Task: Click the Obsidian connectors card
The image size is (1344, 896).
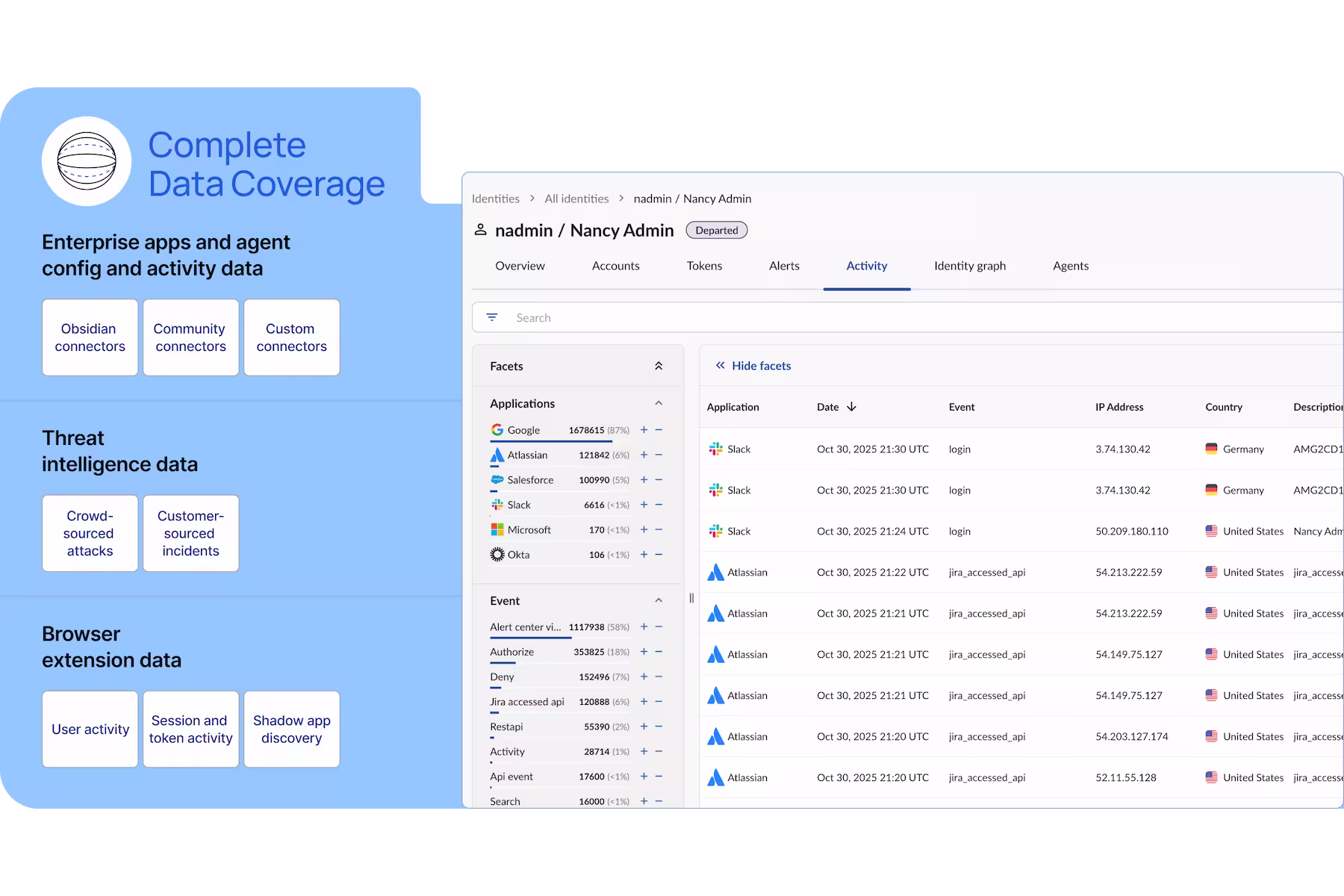Action: click(x=90, y=337)
